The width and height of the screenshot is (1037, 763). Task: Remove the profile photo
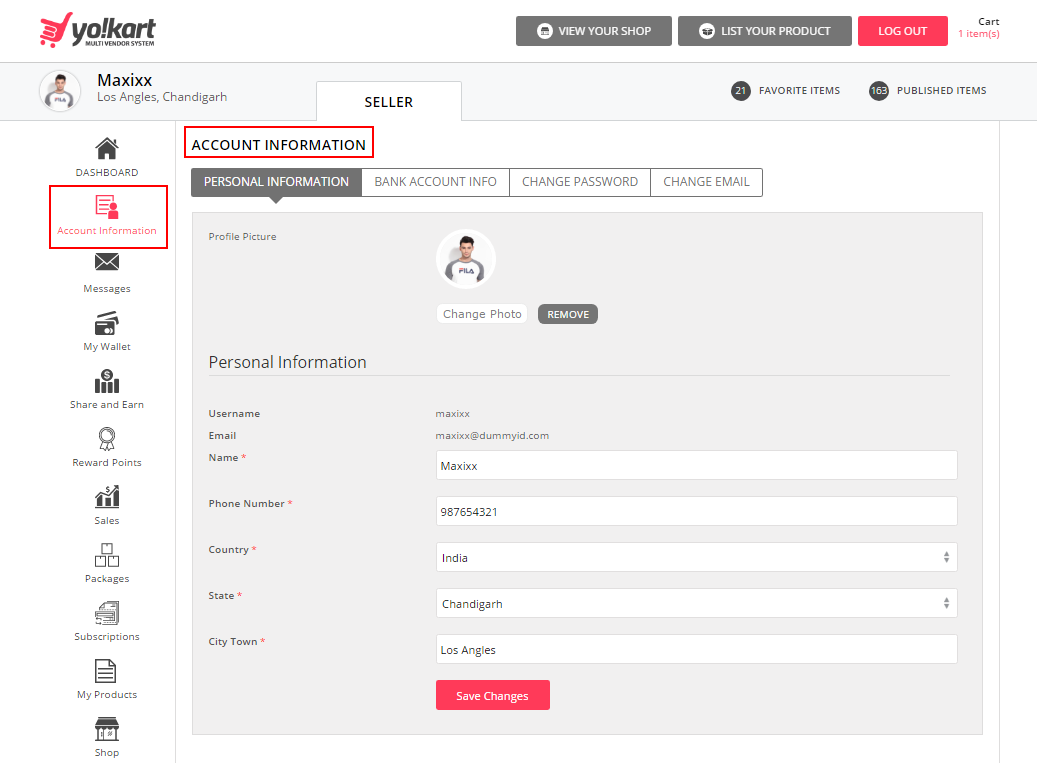(567, 314)
